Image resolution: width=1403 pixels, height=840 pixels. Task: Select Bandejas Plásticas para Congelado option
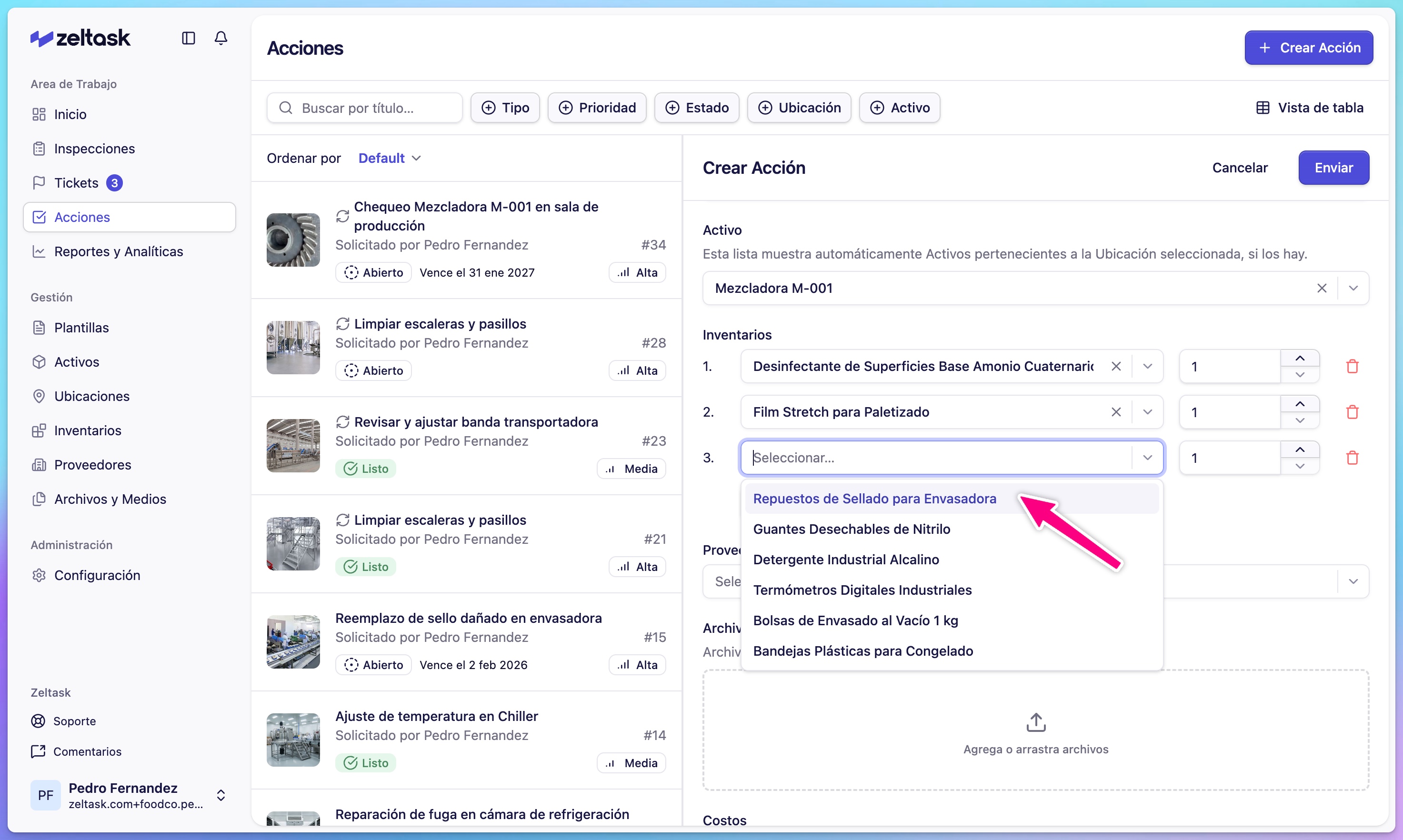click(952, 651)
